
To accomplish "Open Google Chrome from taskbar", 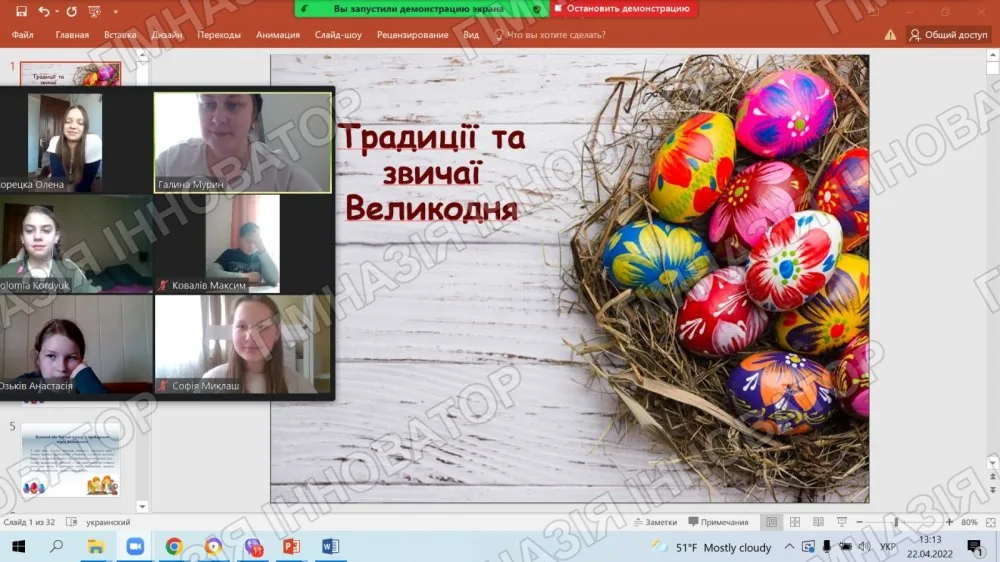I will [x=174, y=547].
